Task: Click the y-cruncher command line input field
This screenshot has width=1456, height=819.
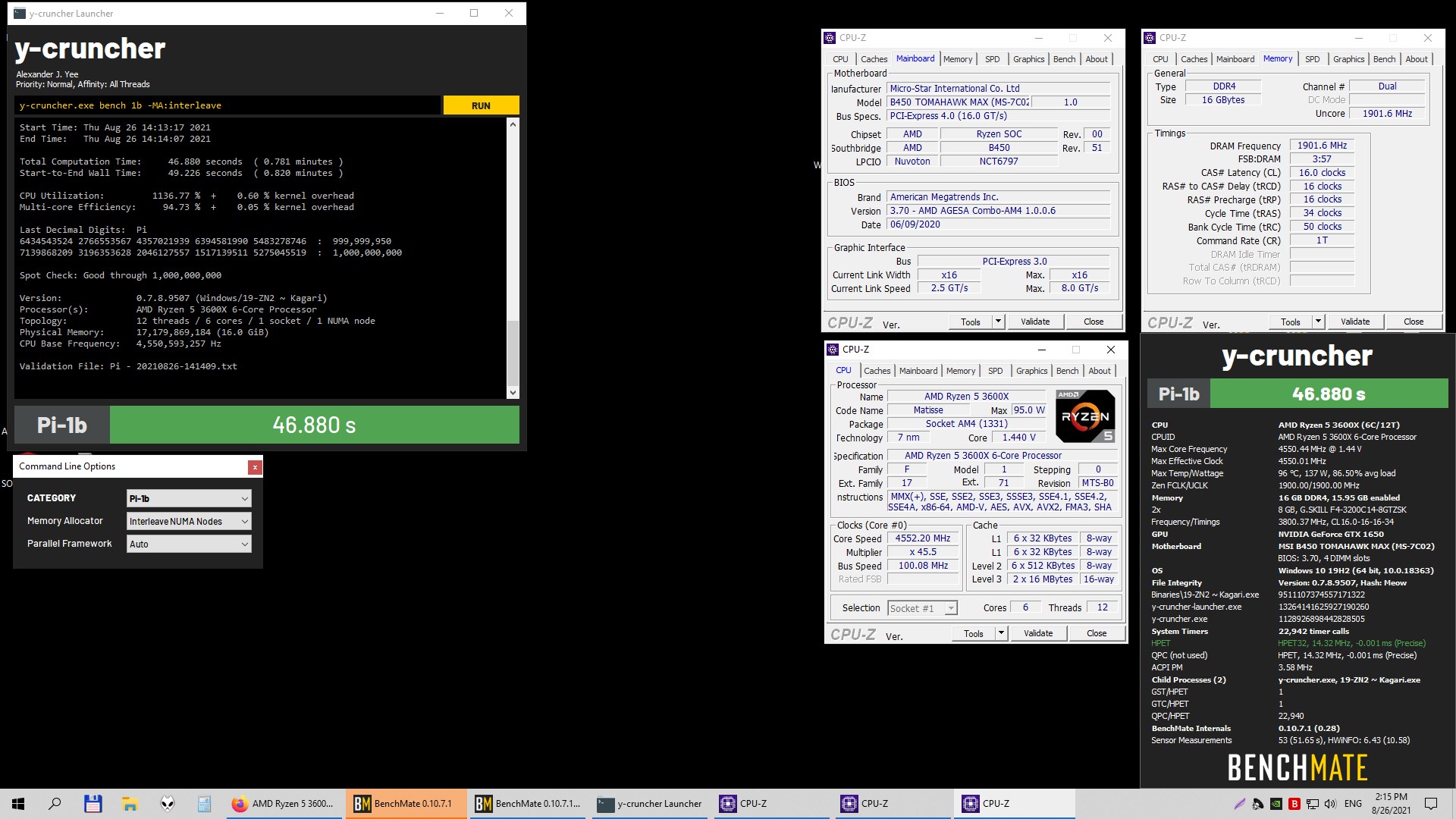Action: coord(227,105)
